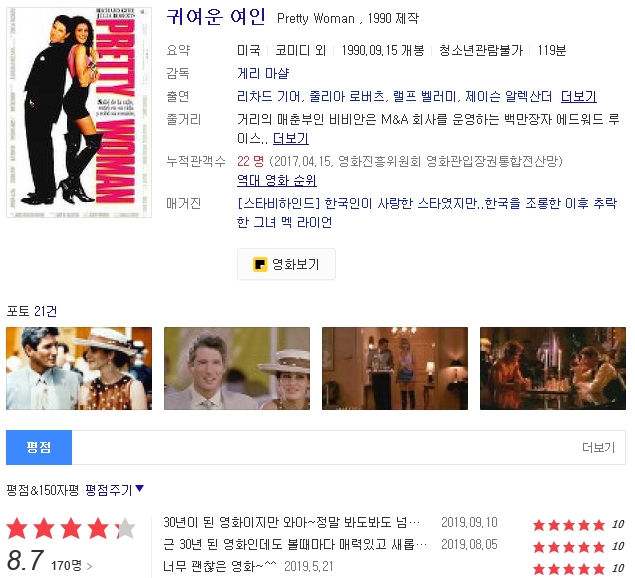Image resolution: width=635 pixels, height=578 pixels.
Task: Open the 귀여운 여인 movie title link
Action: 216,17
